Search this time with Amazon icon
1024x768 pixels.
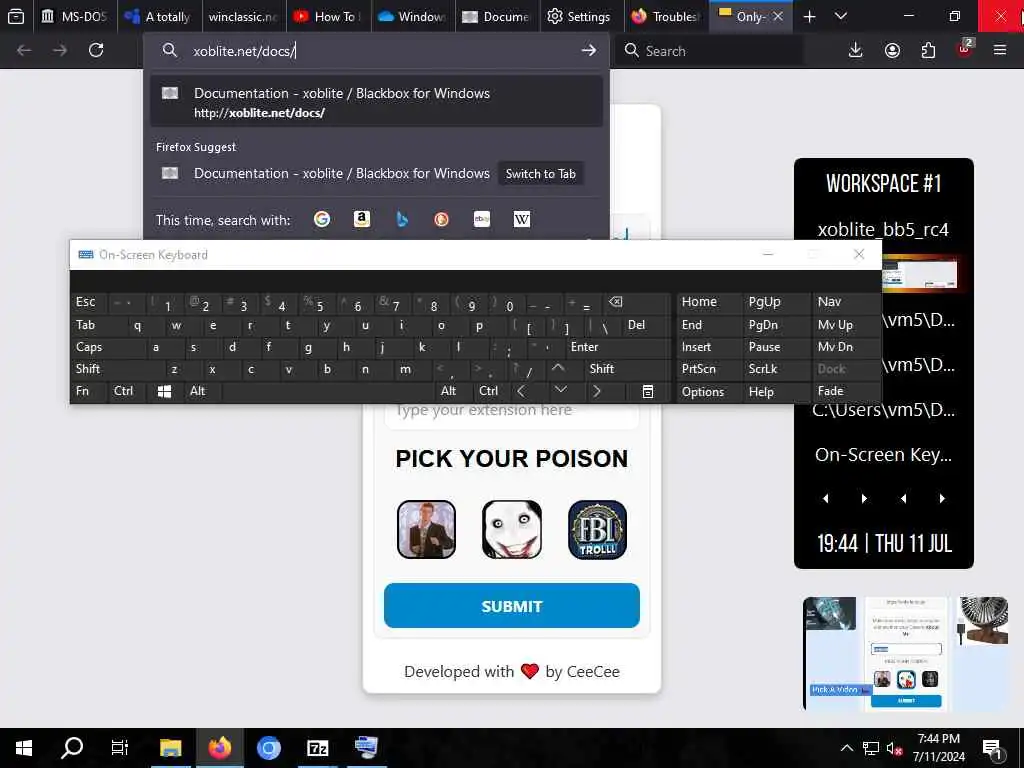(x=362, y=219)
